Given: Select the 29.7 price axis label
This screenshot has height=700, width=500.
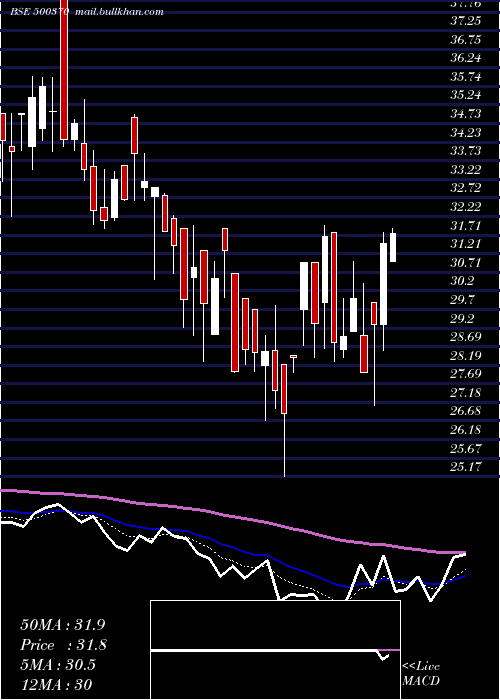Looking at the screenshot, I should [462, 300].
